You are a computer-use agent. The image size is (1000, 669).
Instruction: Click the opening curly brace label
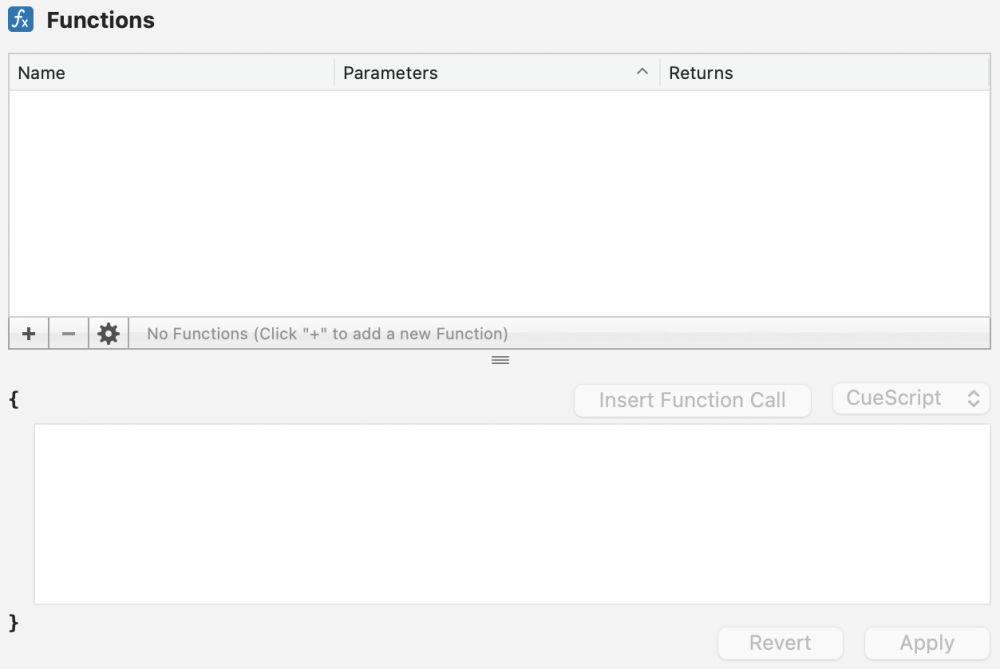pos(14,399)
